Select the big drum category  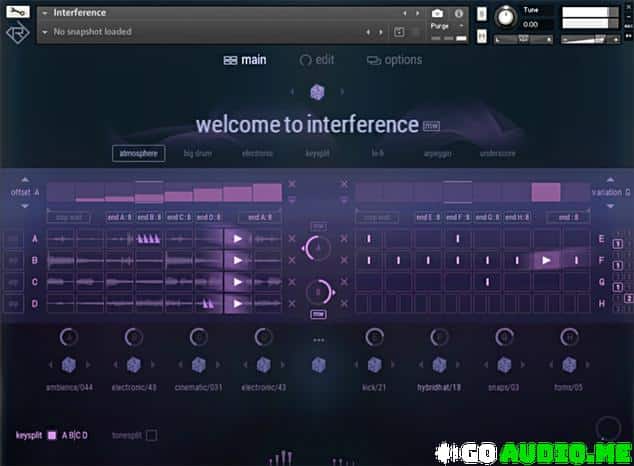click(198, 154)
